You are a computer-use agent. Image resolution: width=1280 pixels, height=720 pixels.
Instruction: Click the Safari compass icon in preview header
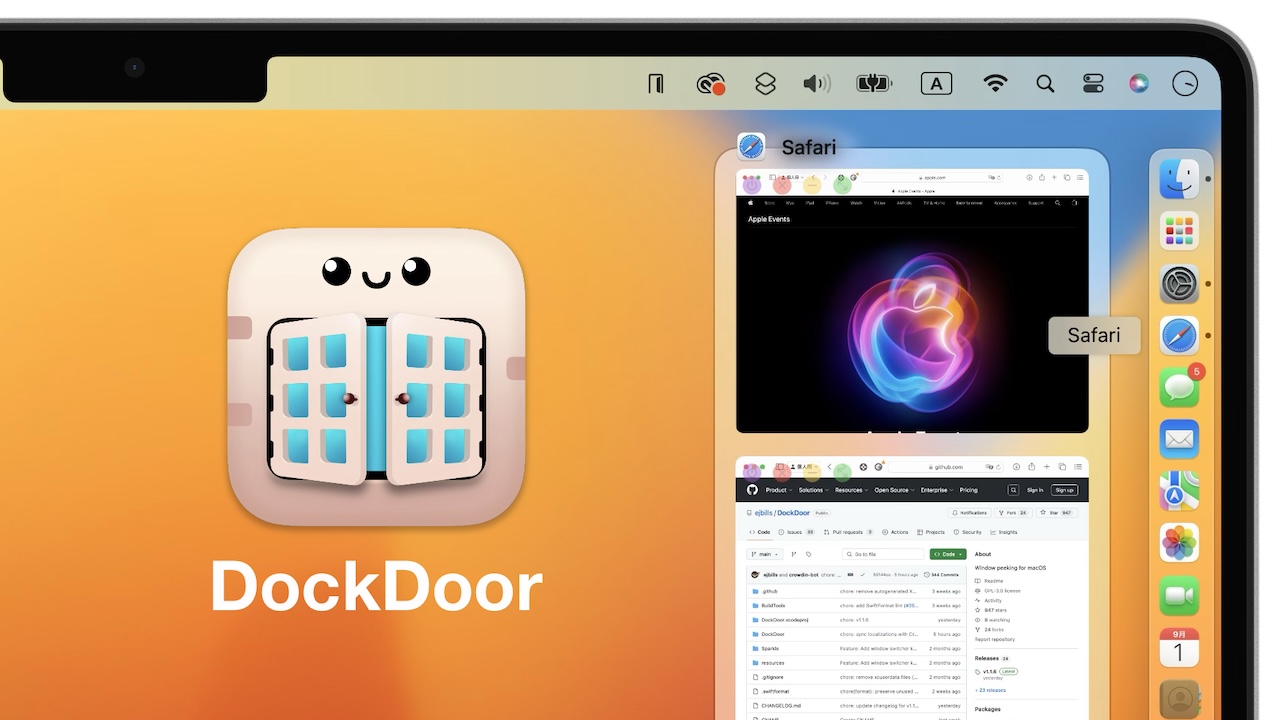(x=751, y=147)
